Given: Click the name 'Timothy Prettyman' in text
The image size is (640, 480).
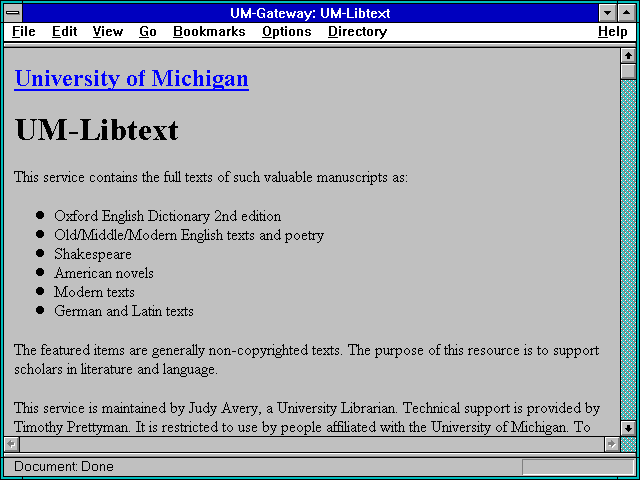Looking at the screenshot, I should click(x=72, y=427).
